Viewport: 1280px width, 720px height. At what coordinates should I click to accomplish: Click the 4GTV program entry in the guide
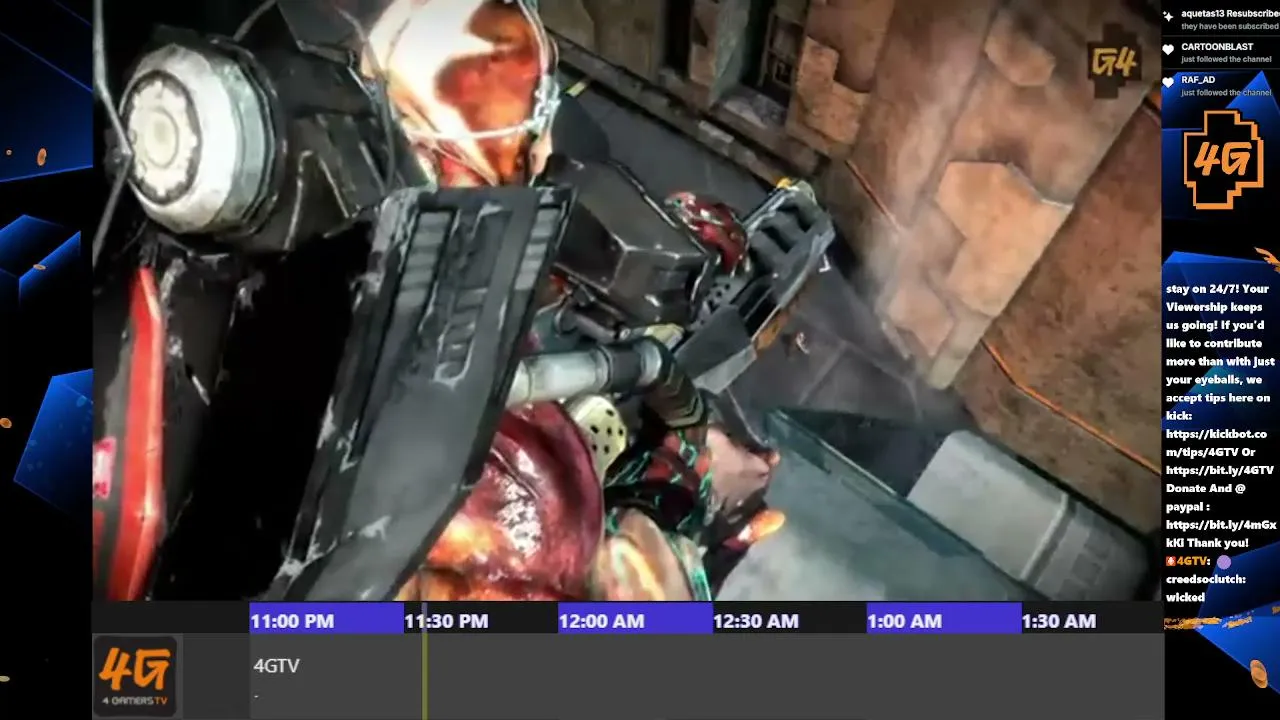(706, 677)
